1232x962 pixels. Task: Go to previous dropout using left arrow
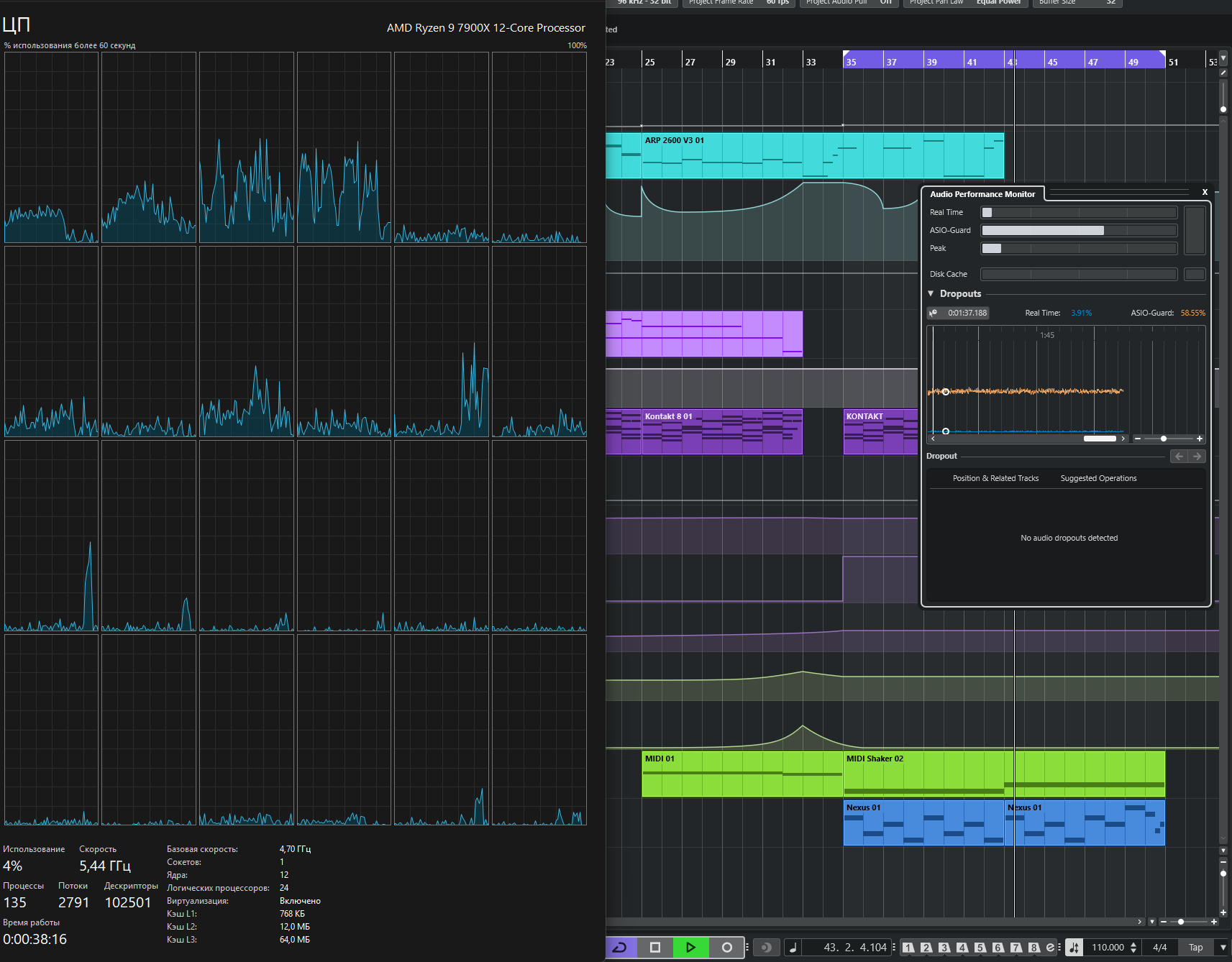point(1179,457)
